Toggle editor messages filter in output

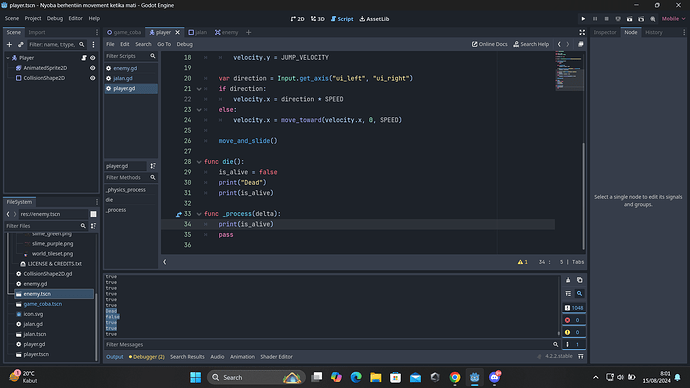(x=574, y=344)
